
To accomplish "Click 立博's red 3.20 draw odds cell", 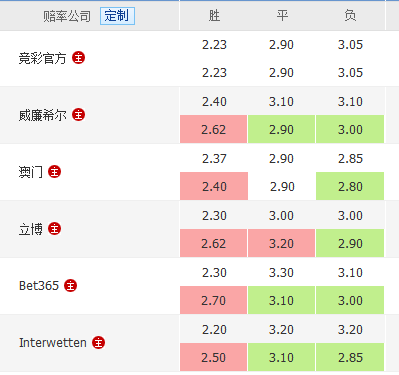I will (x=281, y=243).
